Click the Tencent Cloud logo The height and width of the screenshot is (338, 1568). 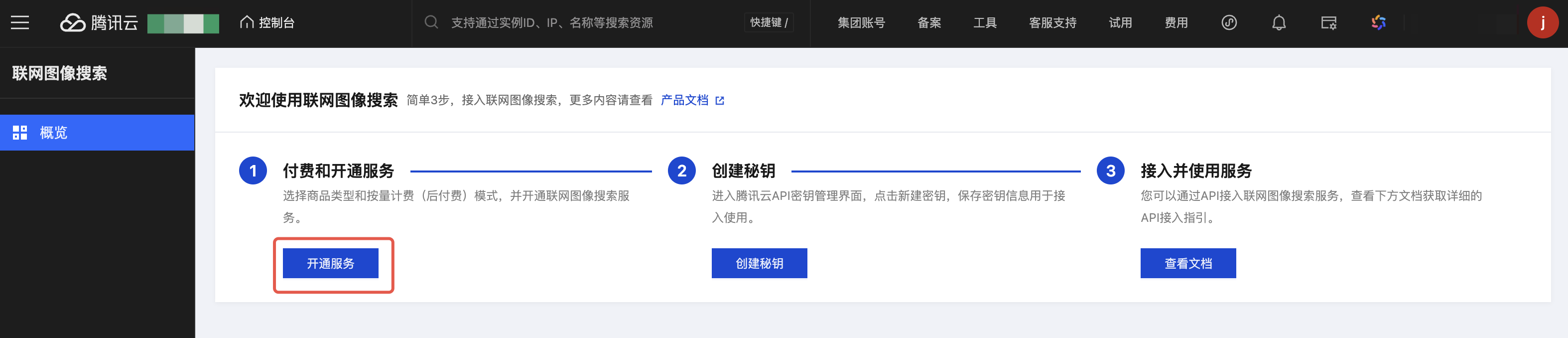point(99,23)
